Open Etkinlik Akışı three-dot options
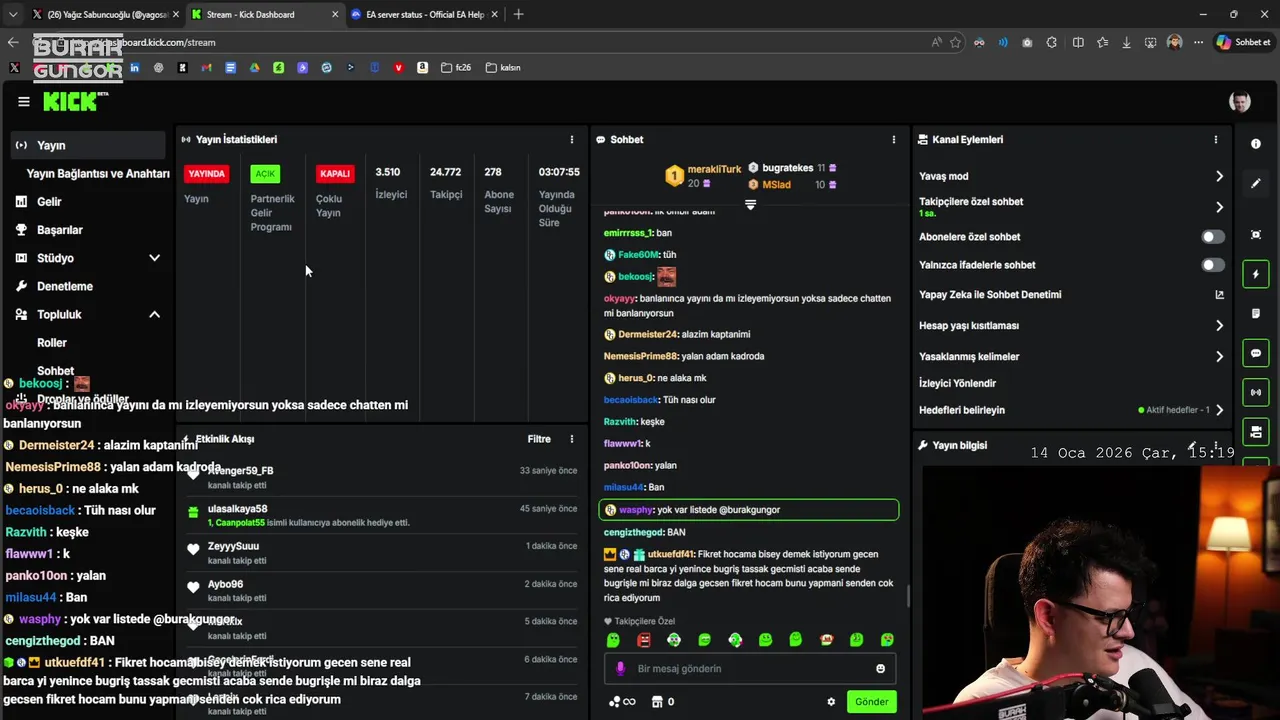 [x=572, y=439]
